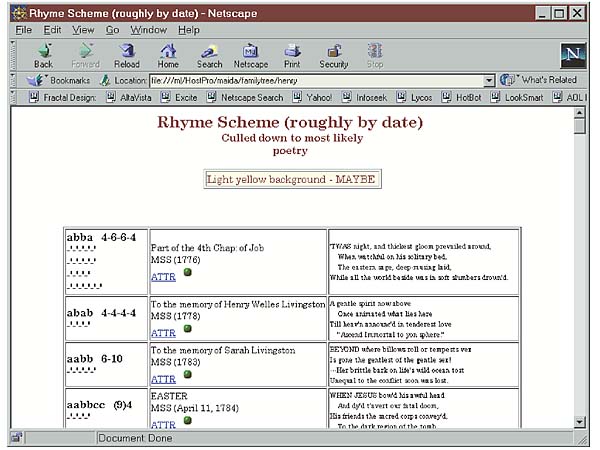Open ATTR link for Sarah Livingston

[x=163, y=379]
